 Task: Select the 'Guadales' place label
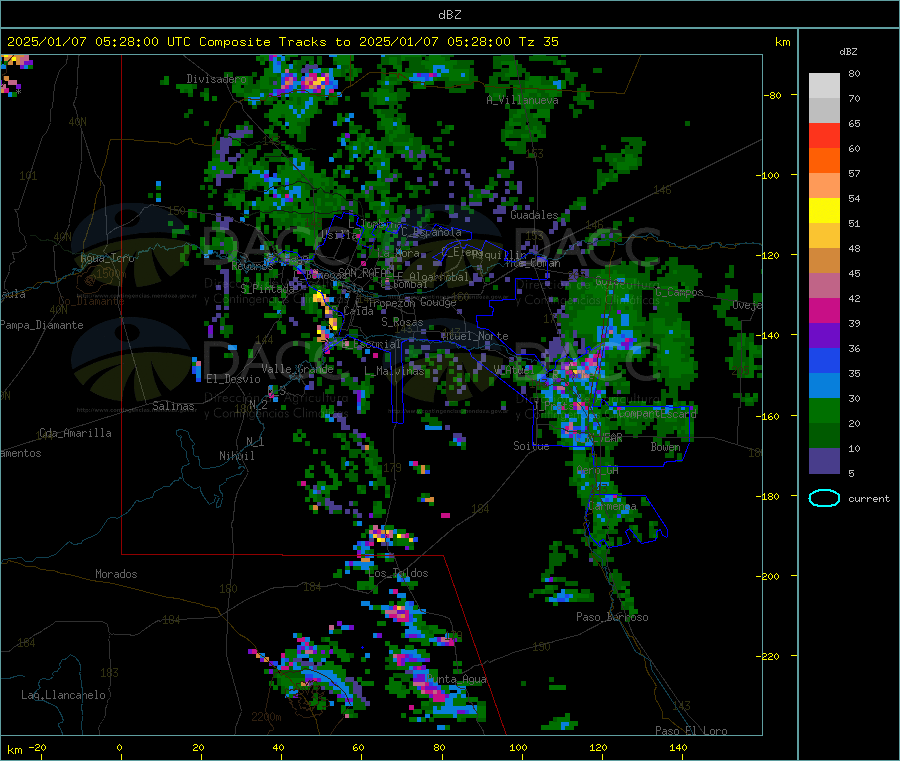pyautogui.click(x=534, y=215)
